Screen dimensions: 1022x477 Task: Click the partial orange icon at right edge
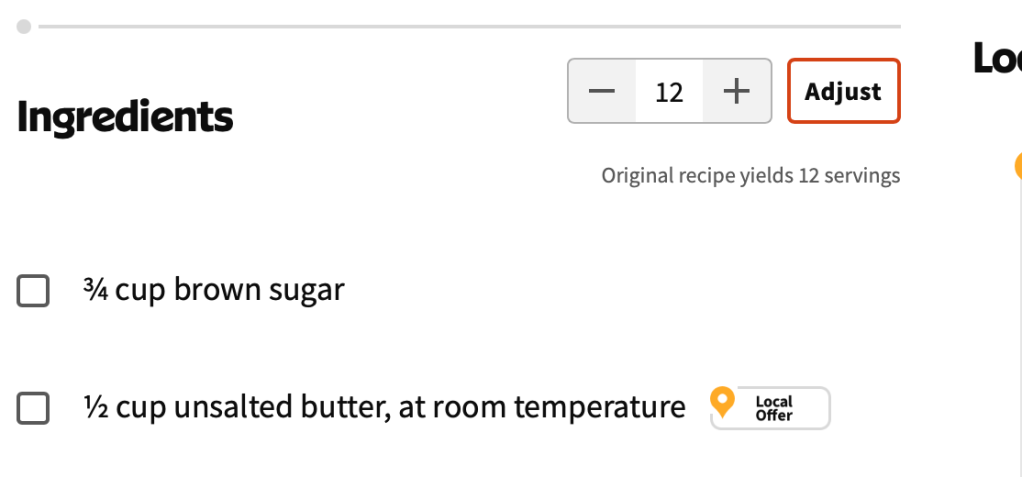pos(1017,165)
